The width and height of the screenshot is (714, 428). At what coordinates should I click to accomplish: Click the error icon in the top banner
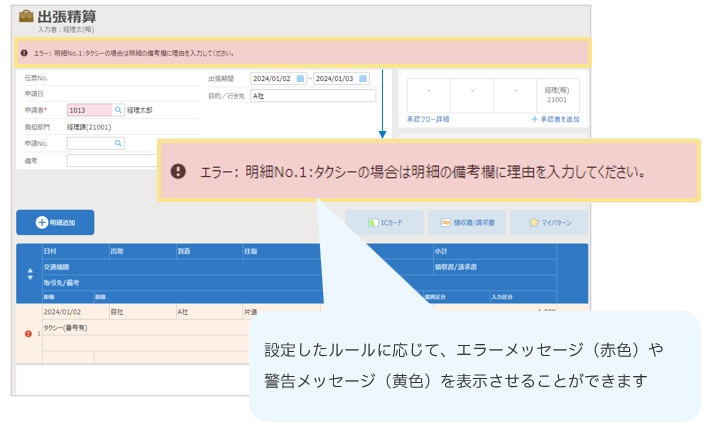point(24,53)
